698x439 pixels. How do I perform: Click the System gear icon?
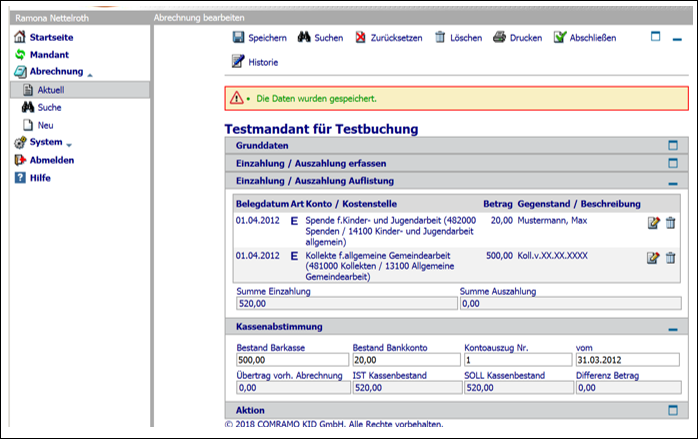(x=20, y=142)
